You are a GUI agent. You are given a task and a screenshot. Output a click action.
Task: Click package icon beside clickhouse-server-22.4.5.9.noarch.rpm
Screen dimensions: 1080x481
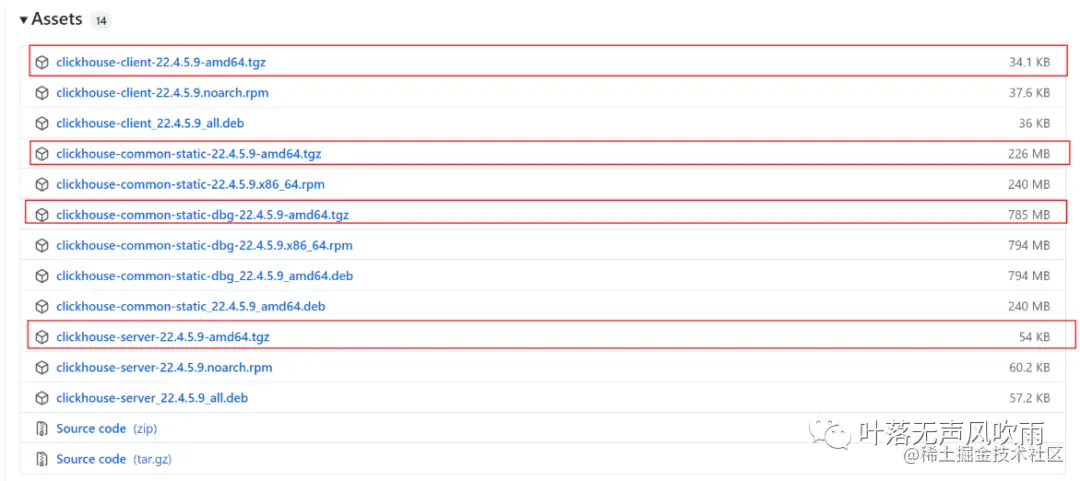click(42, 367)
